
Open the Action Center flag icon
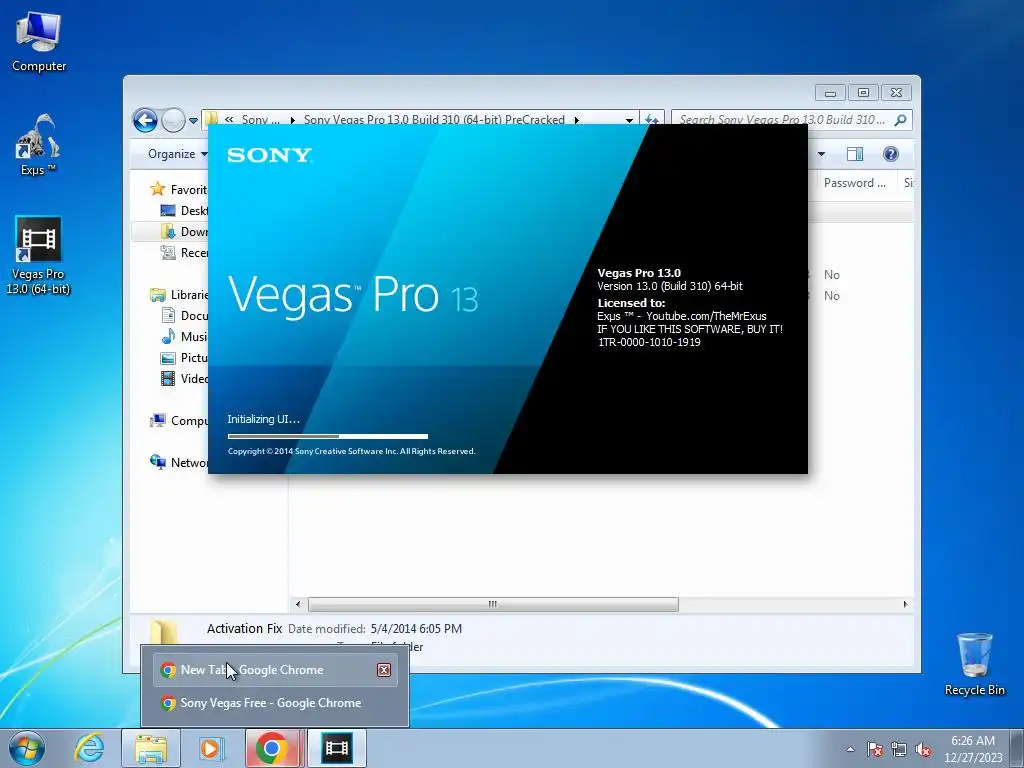click(x=875, y=749)
